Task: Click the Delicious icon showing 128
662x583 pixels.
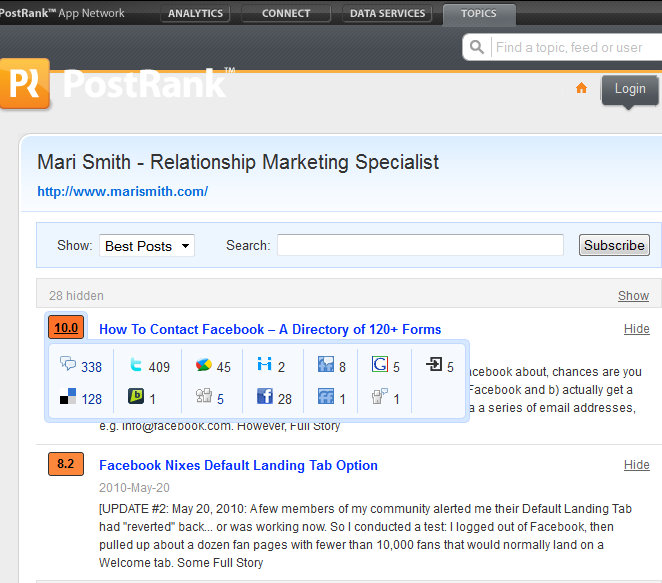Action: click(x=68, y=396)
